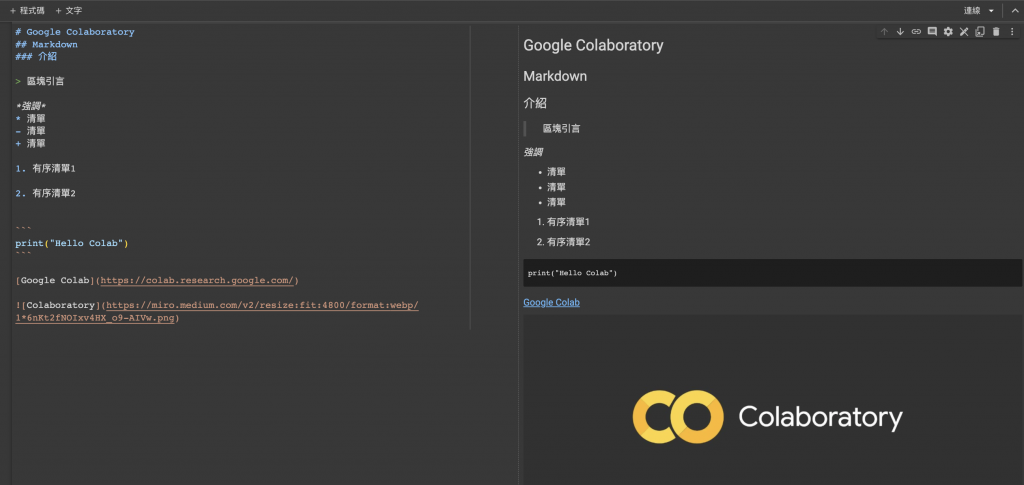Screen dimensions: 1024x485
Task: Open the dropdown arrow beside 連線
Action: point(991,10)
